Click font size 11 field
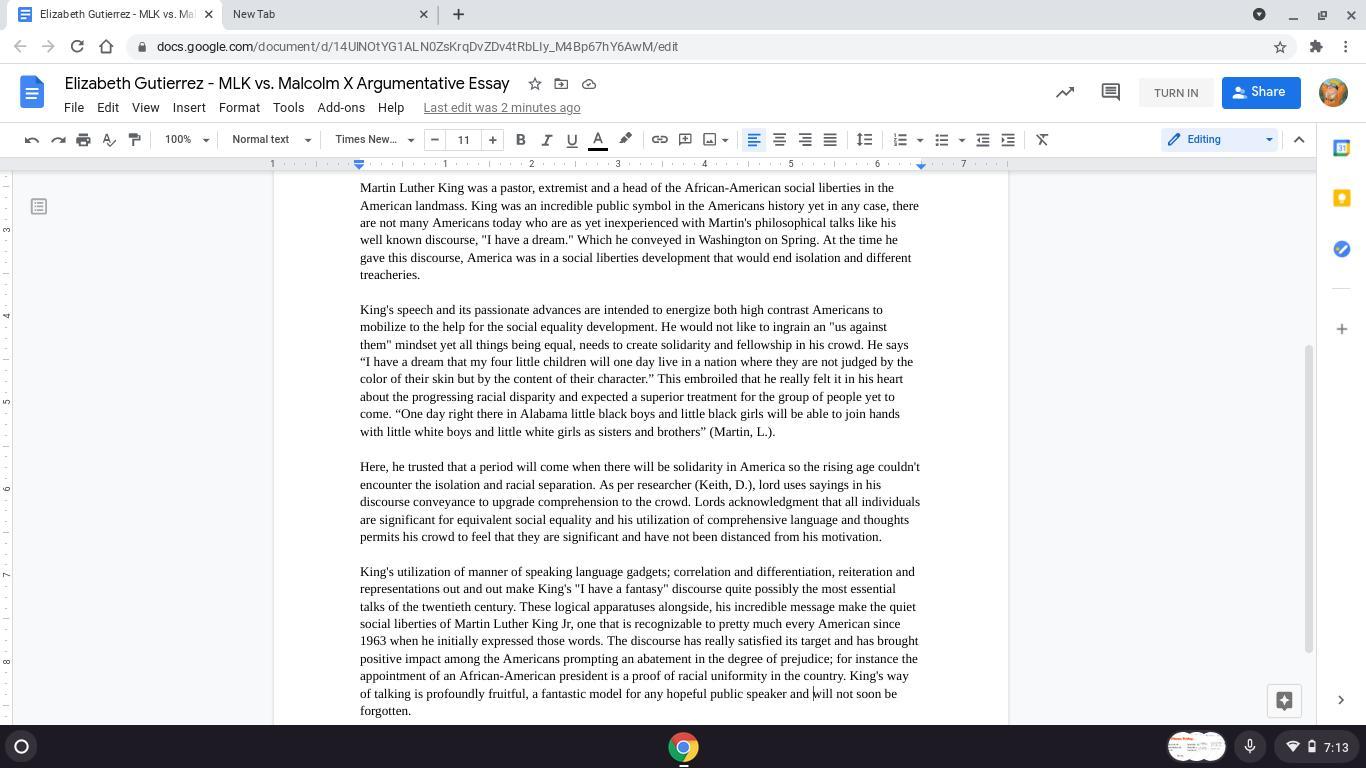Screen dimensions: 1366x768 [464, 140]
